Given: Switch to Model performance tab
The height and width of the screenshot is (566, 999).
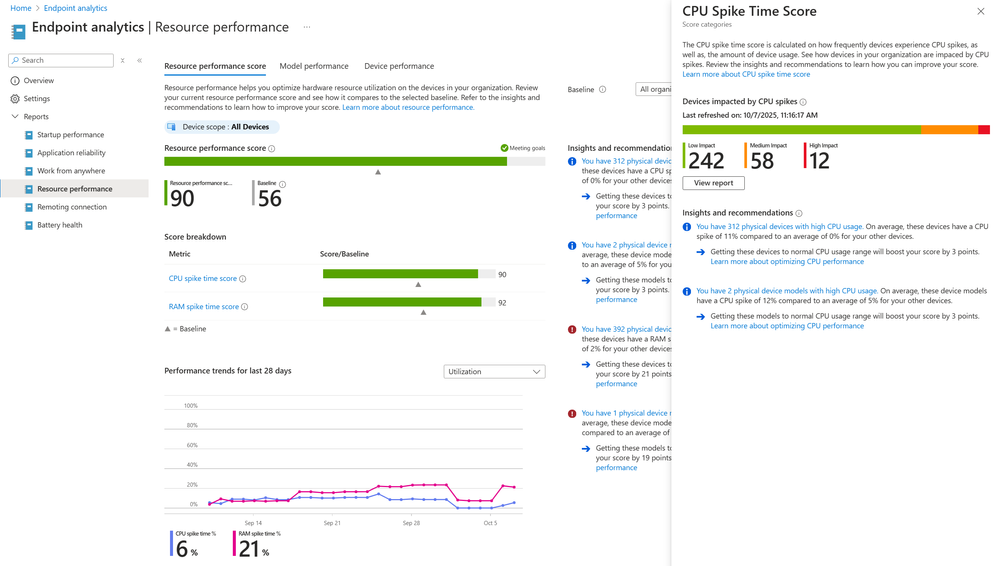Looking at the screenshot, I should pos(314,66).
